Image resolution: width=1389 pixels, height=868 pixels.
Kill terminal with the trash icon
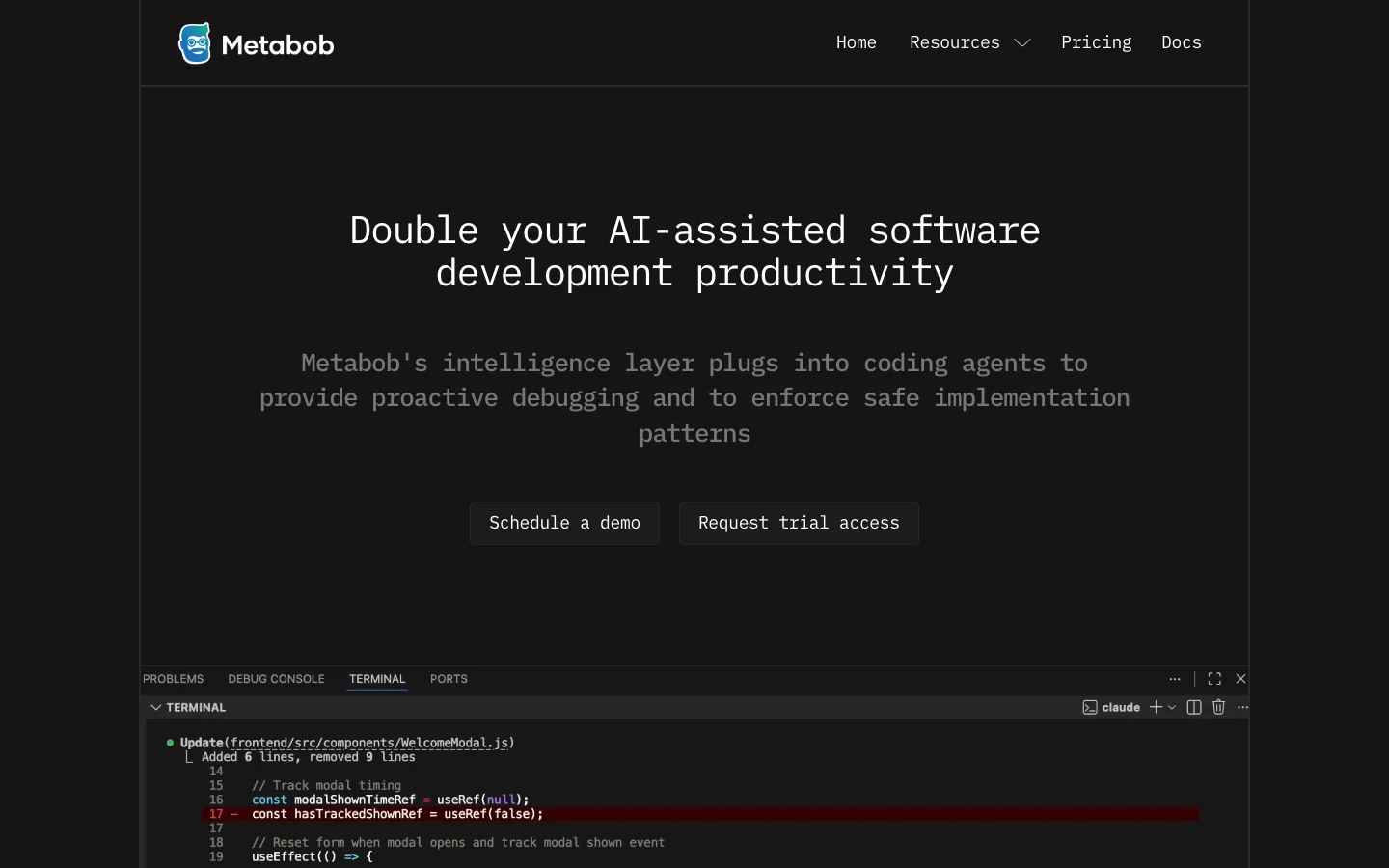point(1218,707)
